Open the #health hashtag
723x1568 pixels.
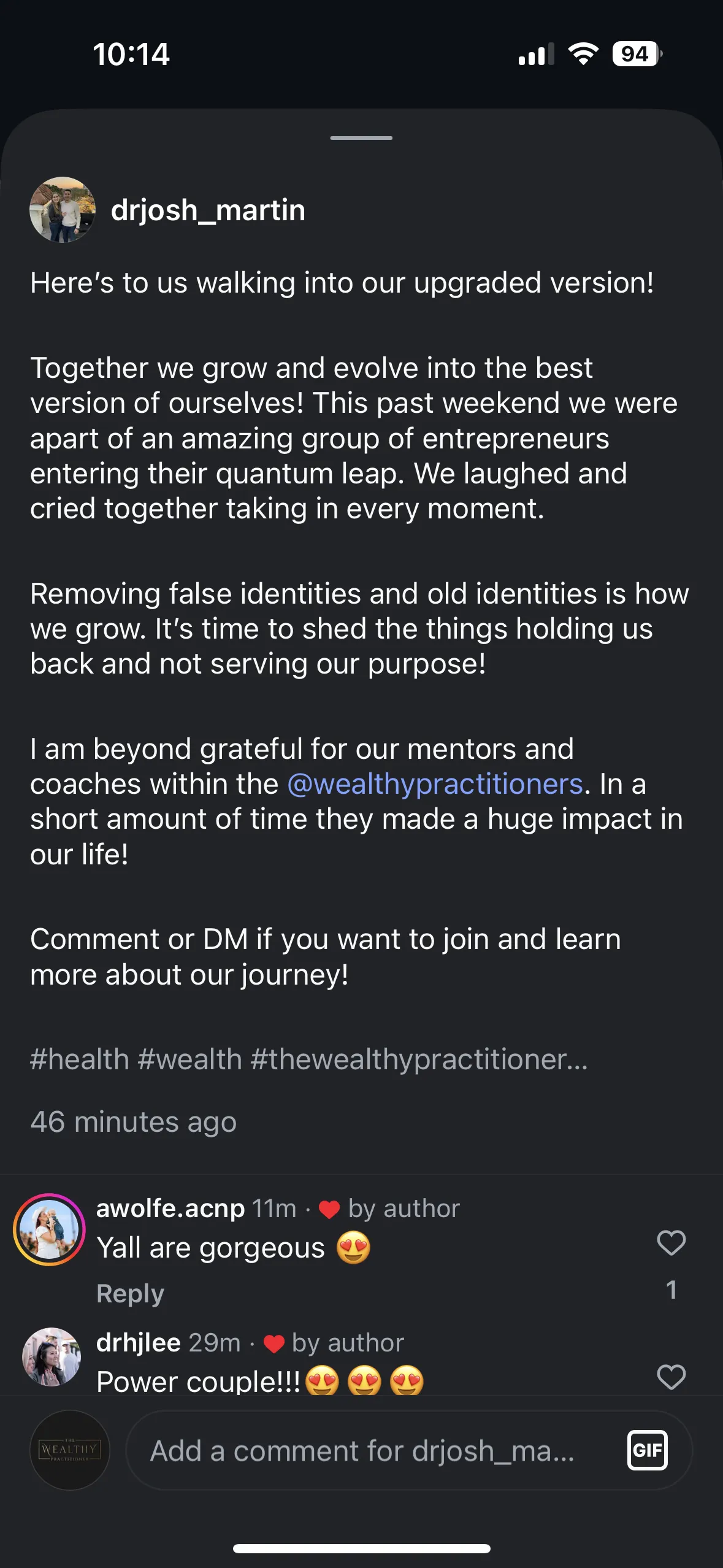[80, 1059]
